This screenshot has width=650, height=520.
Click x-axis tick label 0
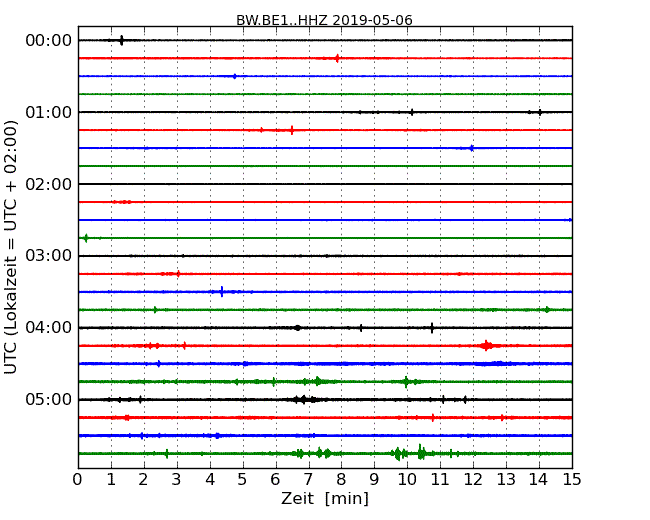tap(78, 480)
